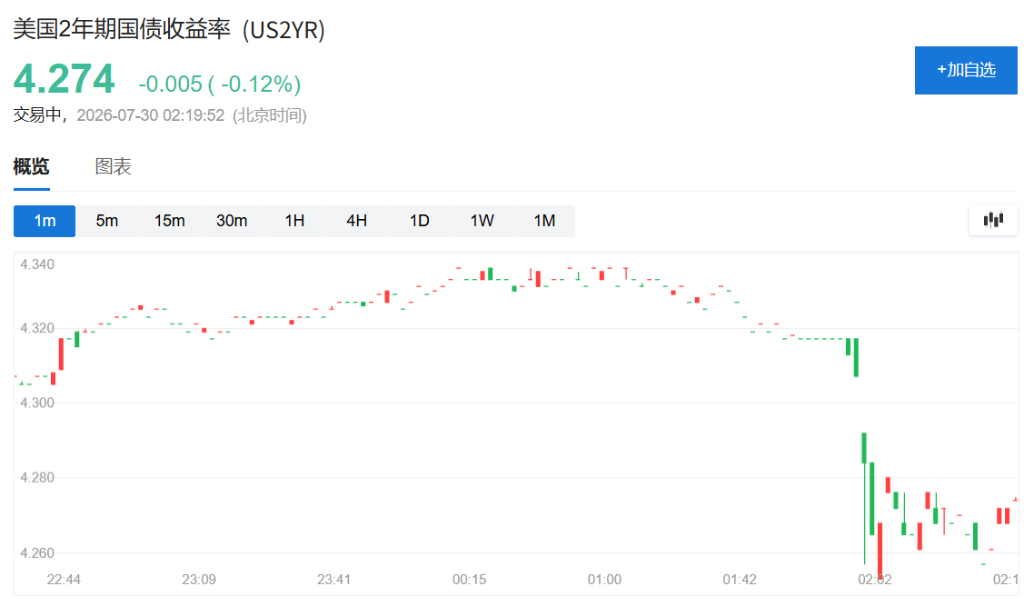The image size is (1024, 599).
Task: Select the 30m interval button
Action: pyautogui.click(x=232, y=221)
